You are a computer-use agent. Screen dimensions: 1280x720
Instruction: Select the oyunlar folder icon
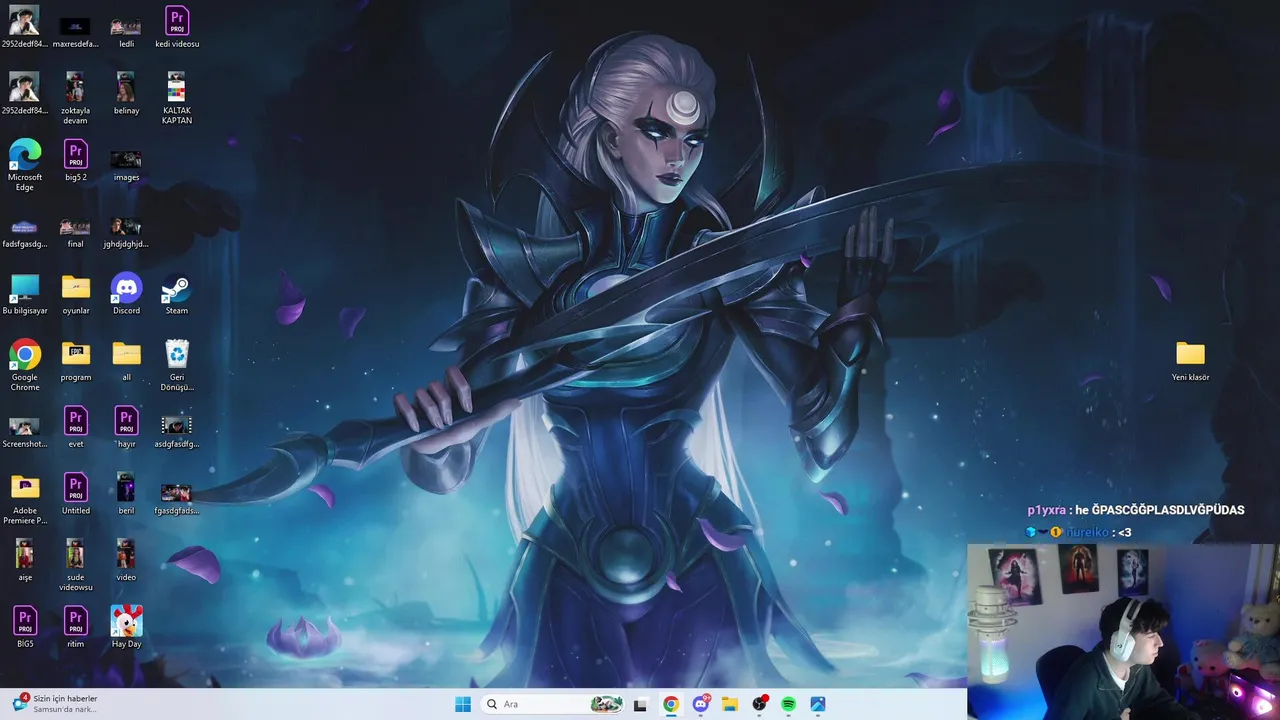click(75, 294)
